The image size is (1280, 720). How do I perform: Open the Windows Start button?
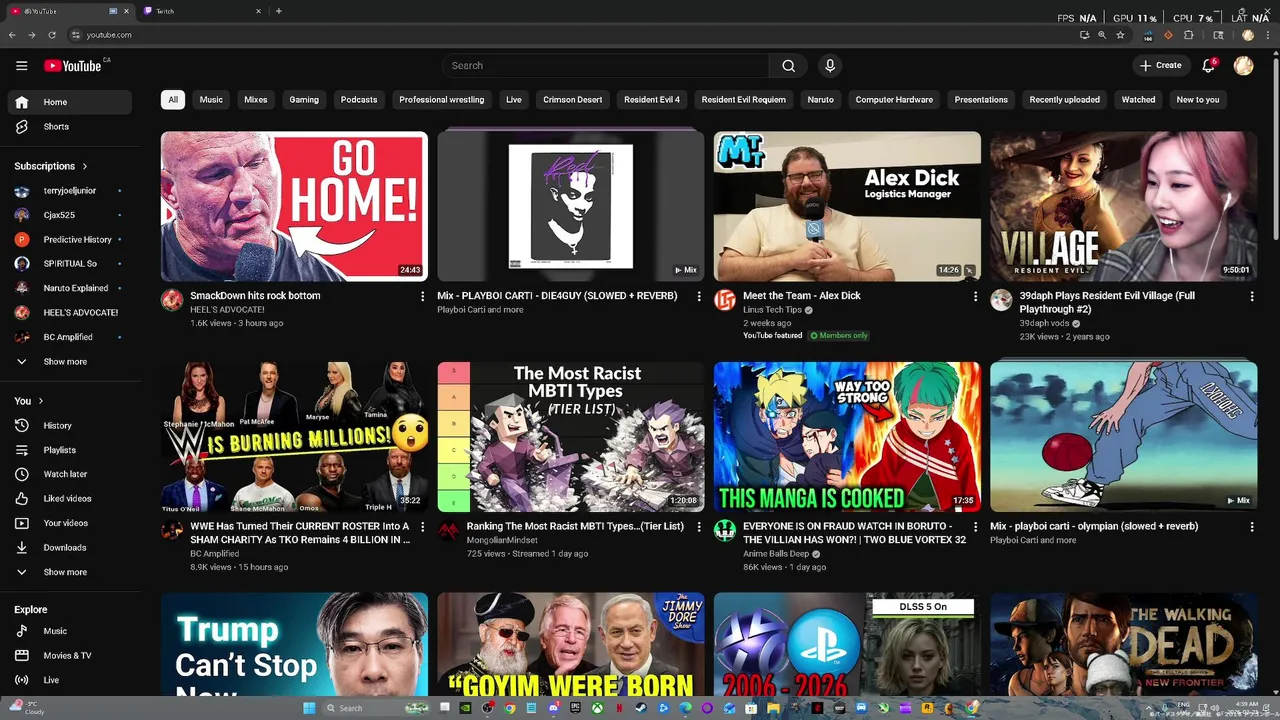pyautogui.click(x=309, y=708)
